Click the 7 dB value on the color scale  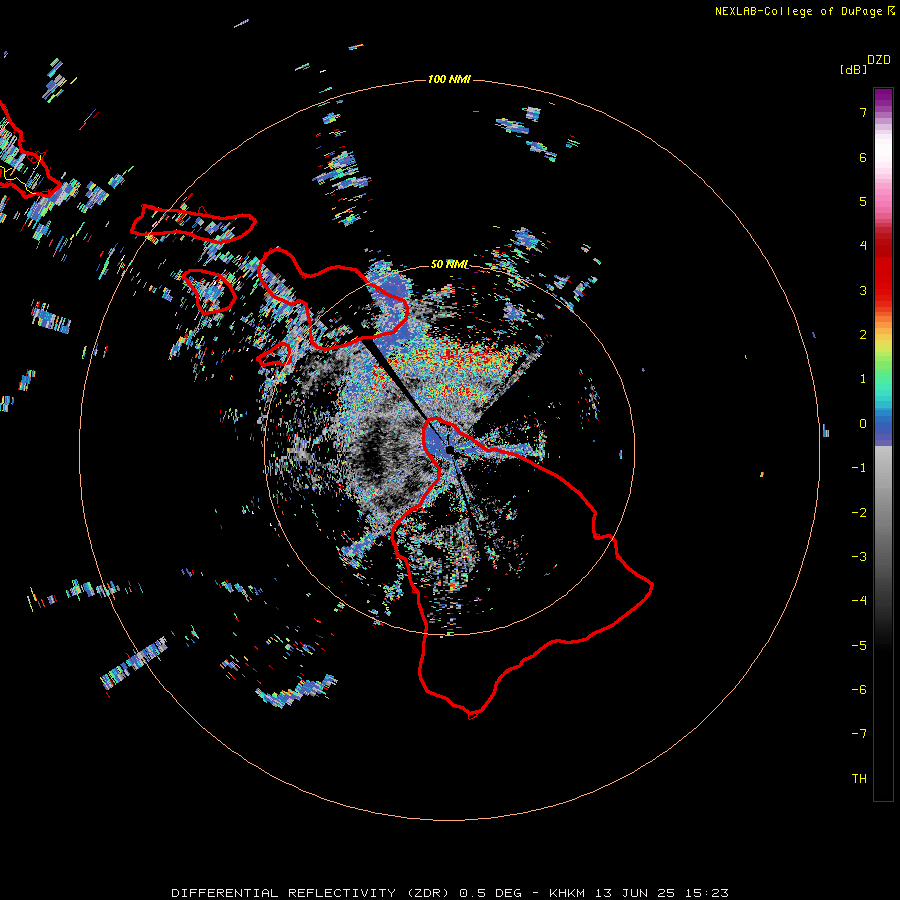[x=863, y=112]
